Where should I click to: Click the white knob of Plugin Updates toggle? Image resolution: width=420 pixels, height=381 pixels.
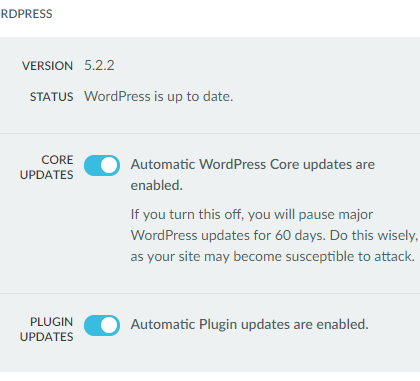pyautogui.click(x=109, y=325)
